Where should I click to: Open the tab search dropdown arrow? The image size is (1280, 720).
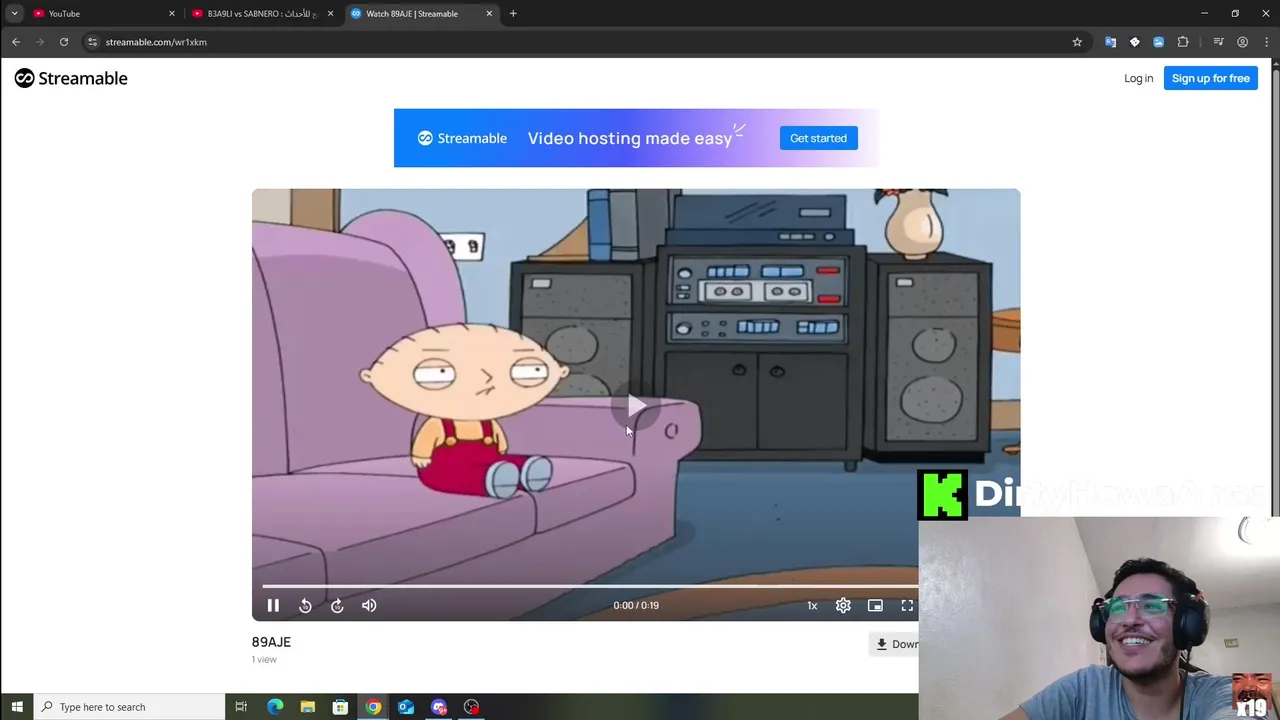(x=14, y=14)
